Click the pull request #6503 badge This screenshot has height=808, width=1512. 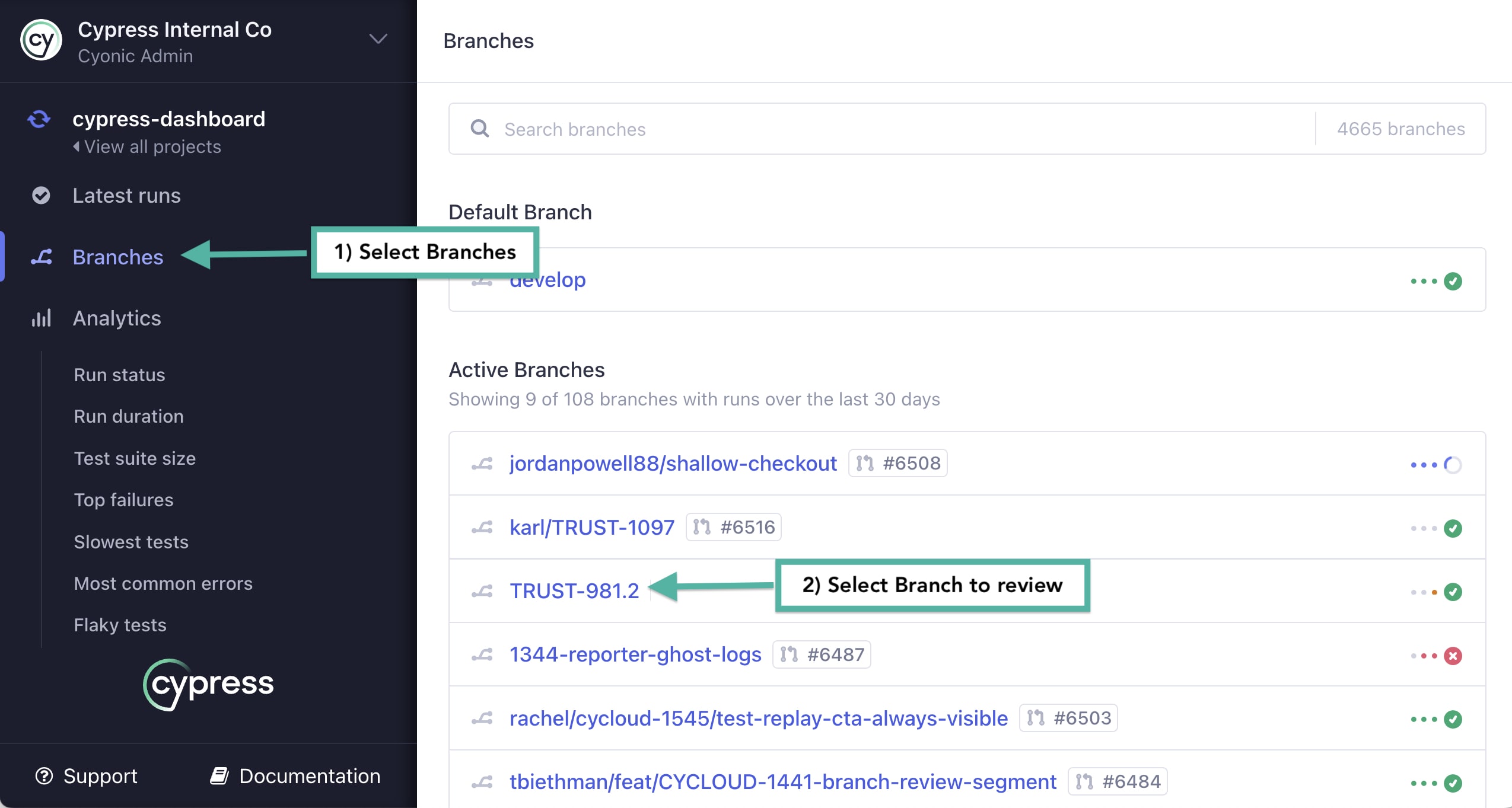pyautogui.click(x=1068, y=718)
